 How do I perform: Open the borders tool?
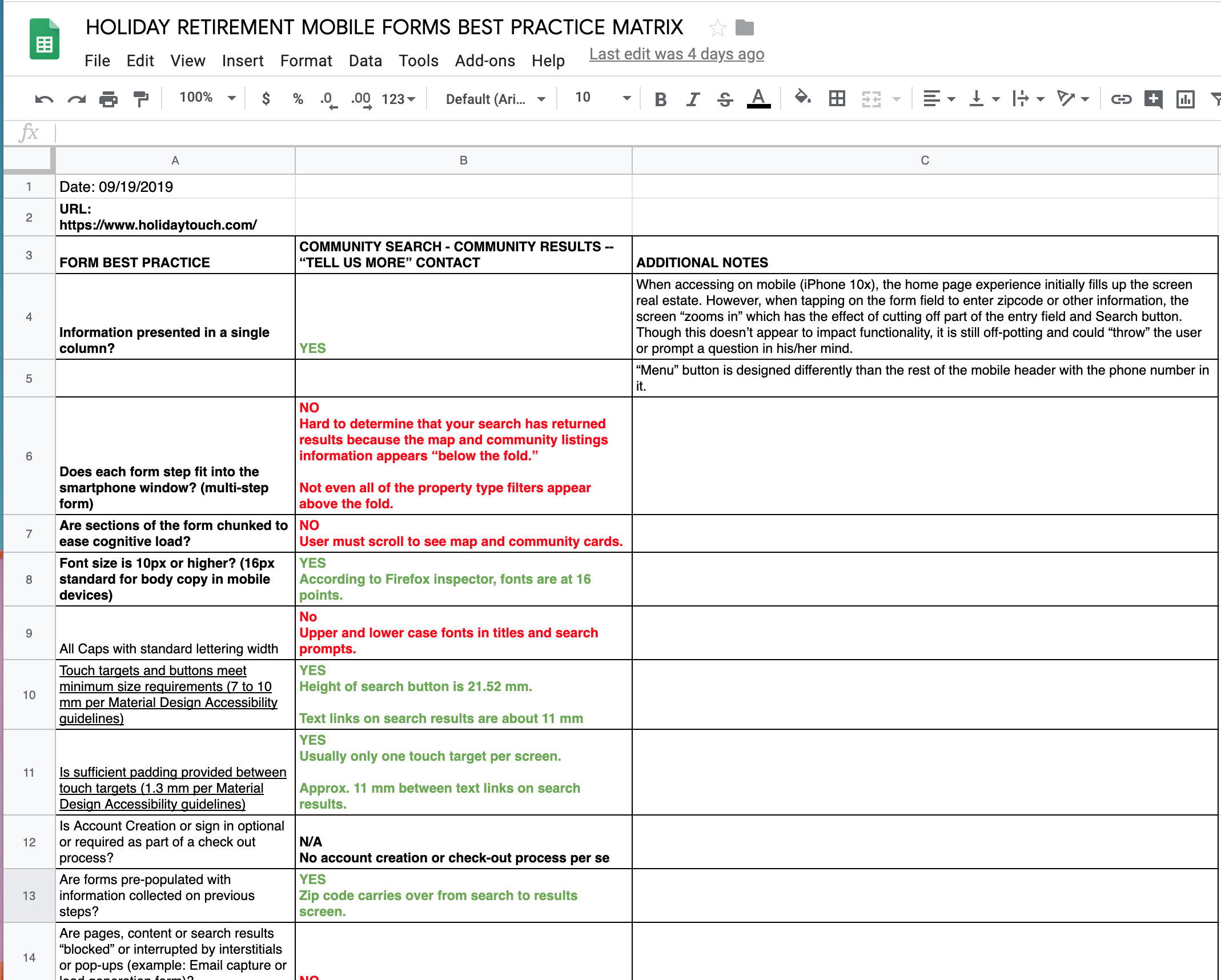point(837,98)
